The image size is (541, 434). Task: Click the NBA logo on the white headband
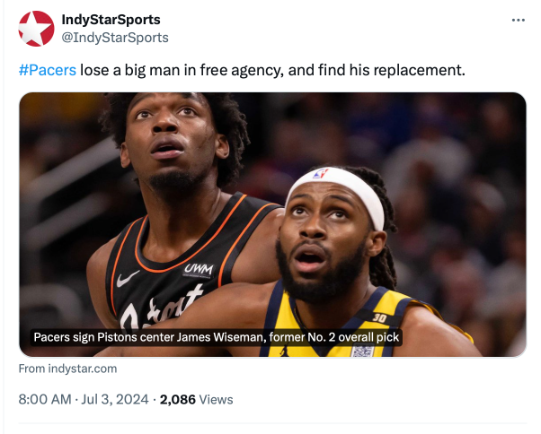(x=321, y=173)
